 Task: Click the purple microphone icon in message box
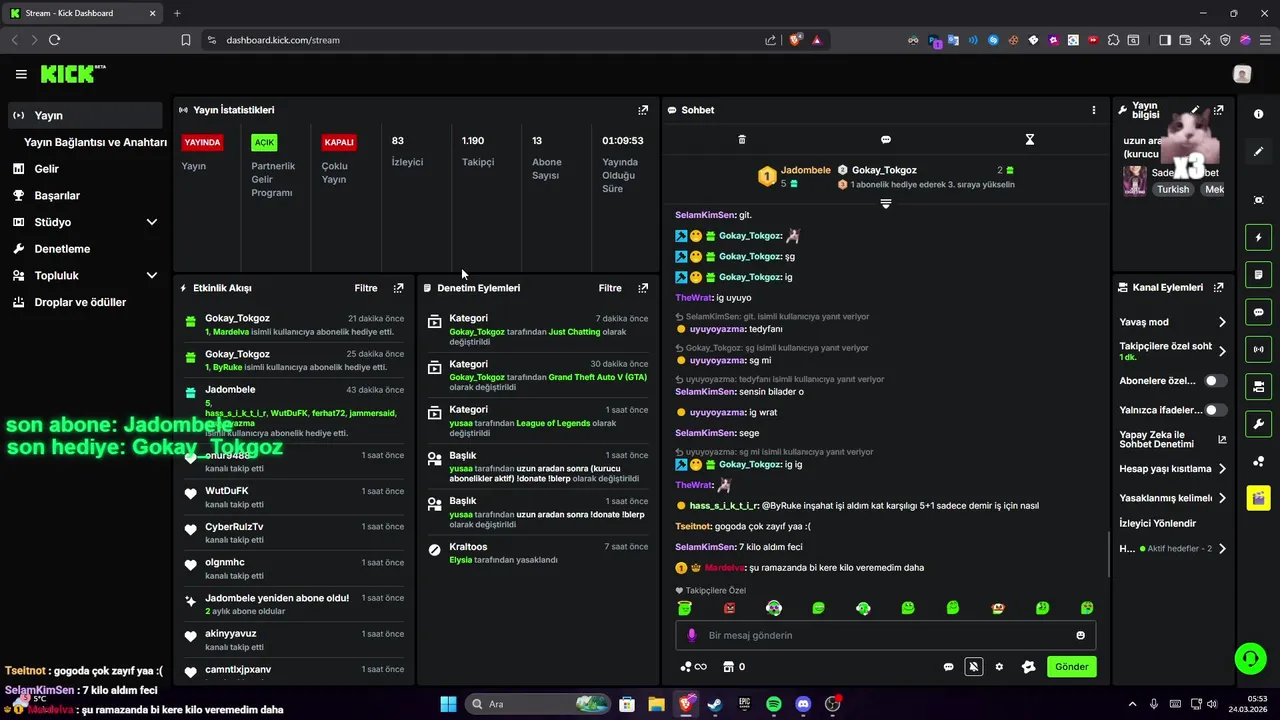(691, 635)
